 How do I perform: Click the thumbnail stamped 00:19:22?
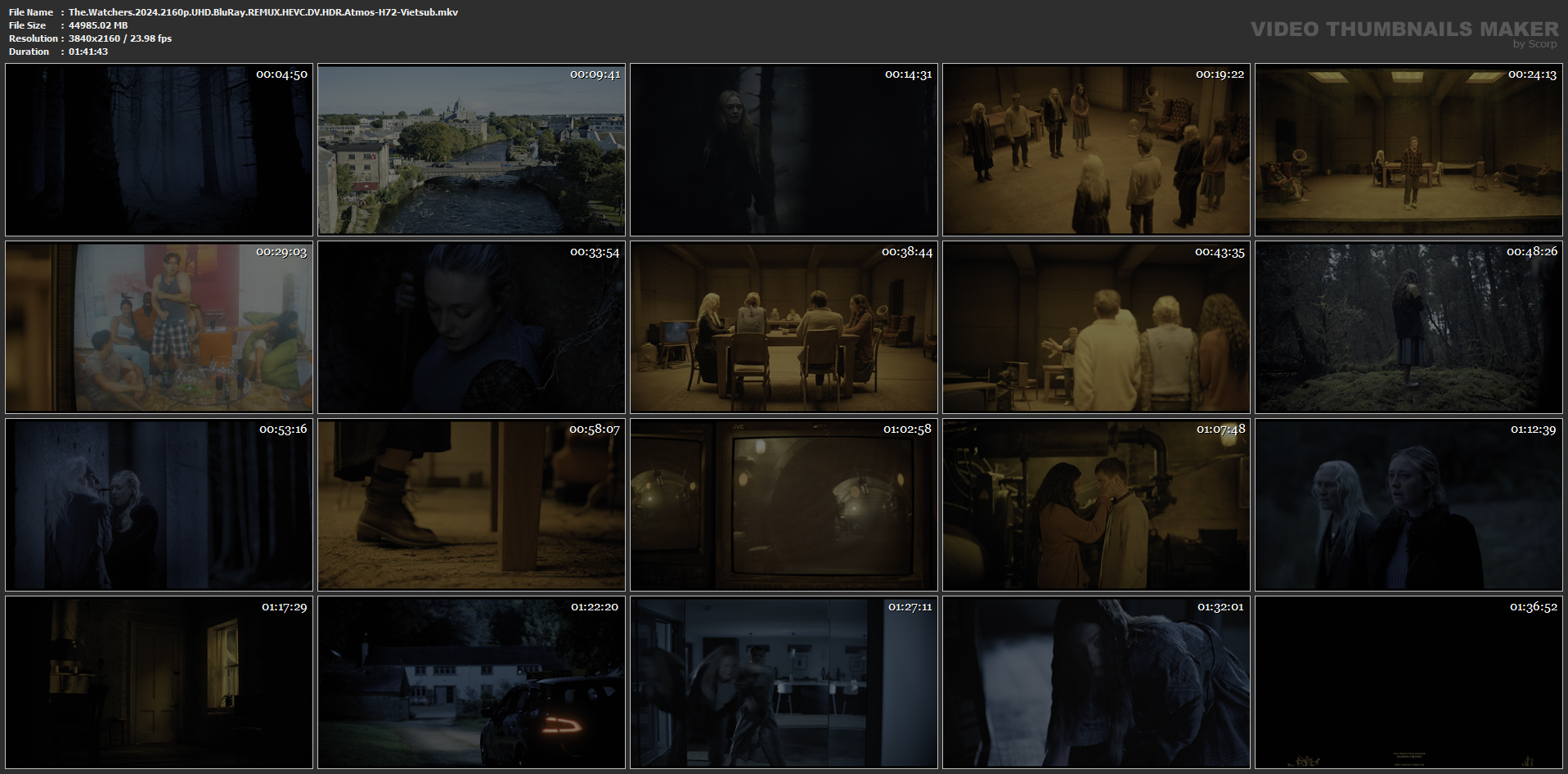pos(1096,150)
